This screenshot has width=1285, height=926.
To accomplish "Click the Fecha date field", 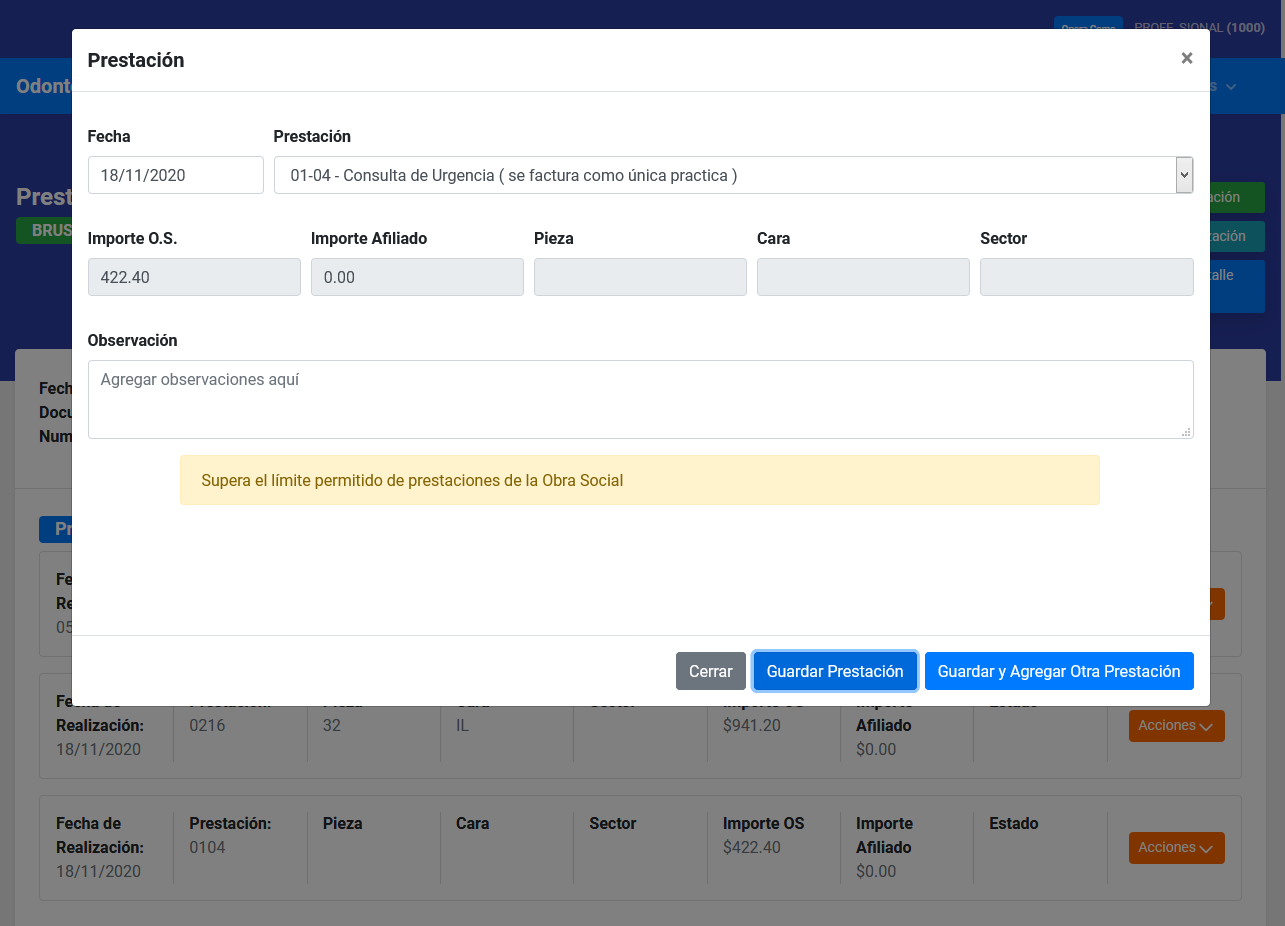I will click(x=175, y=175).
